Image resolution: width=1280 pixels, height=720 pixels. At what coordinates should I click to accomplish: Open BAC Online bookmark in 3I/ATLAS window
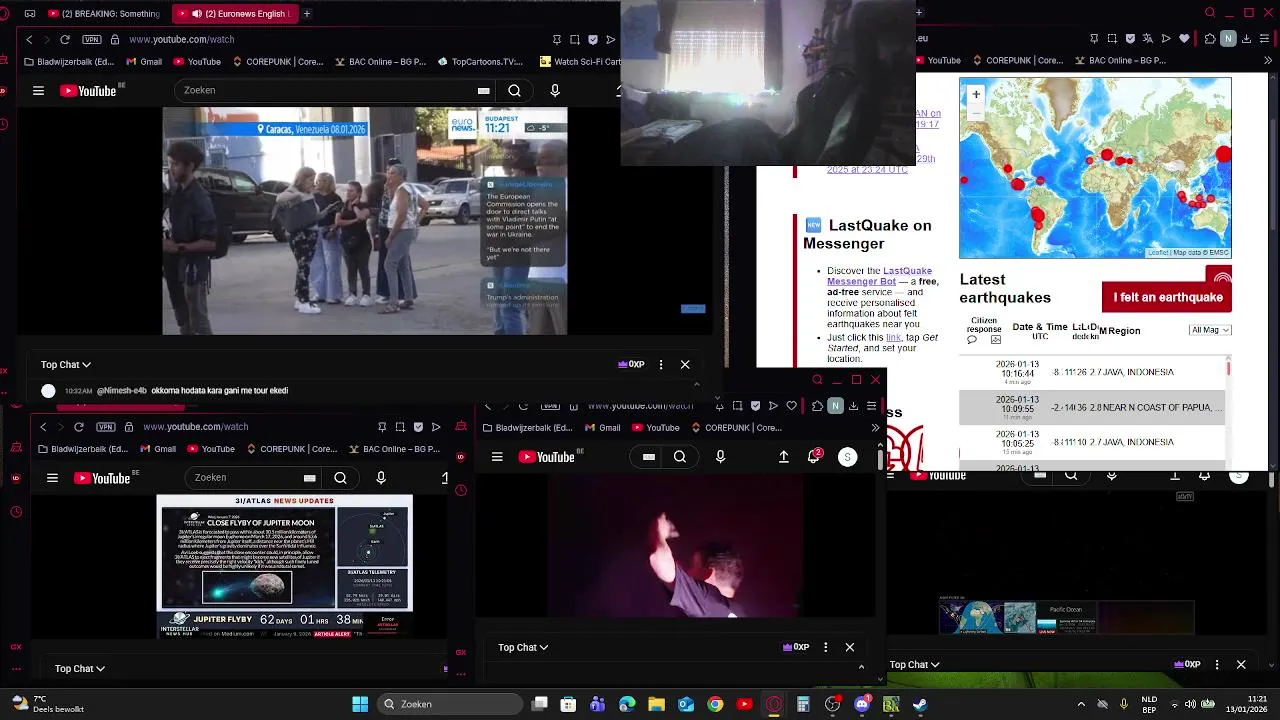(394, 449)
